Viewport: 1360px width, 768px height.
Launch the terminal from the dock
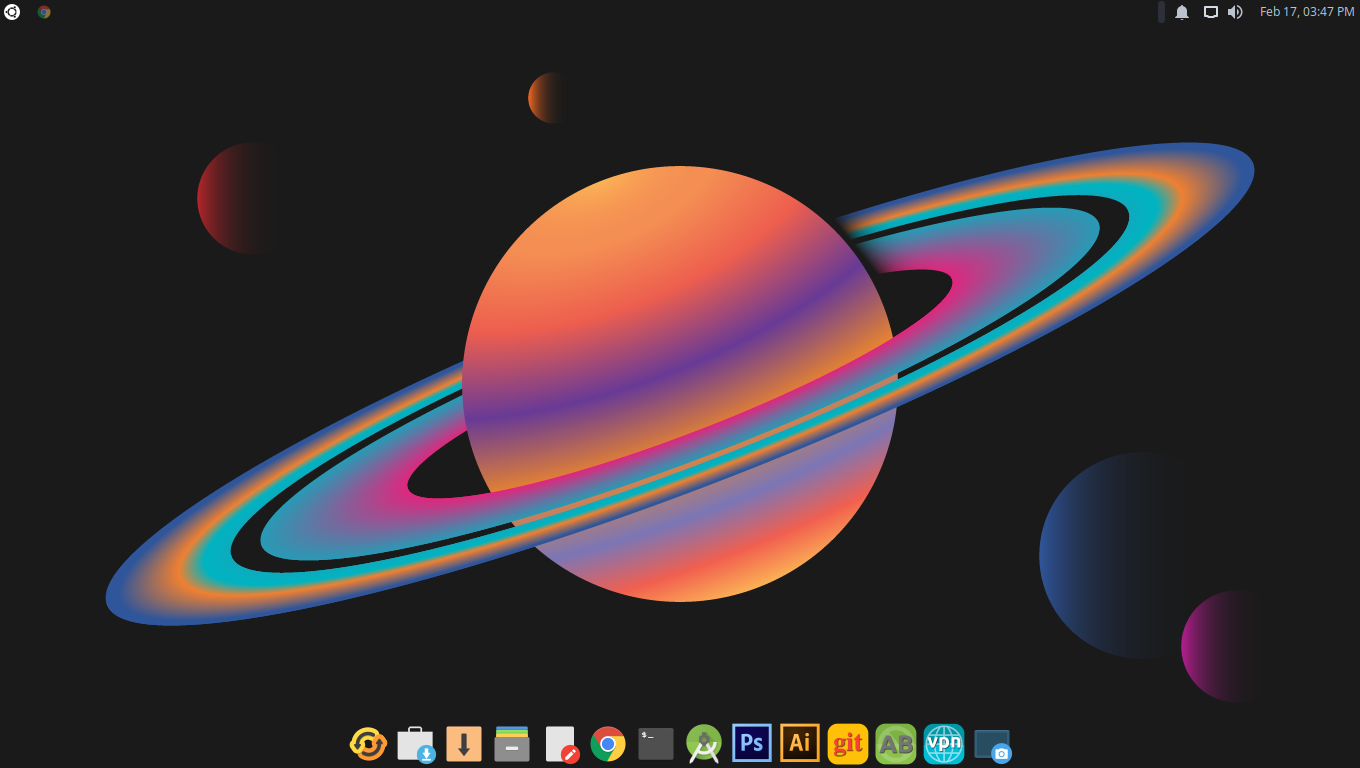pos(656,744)
